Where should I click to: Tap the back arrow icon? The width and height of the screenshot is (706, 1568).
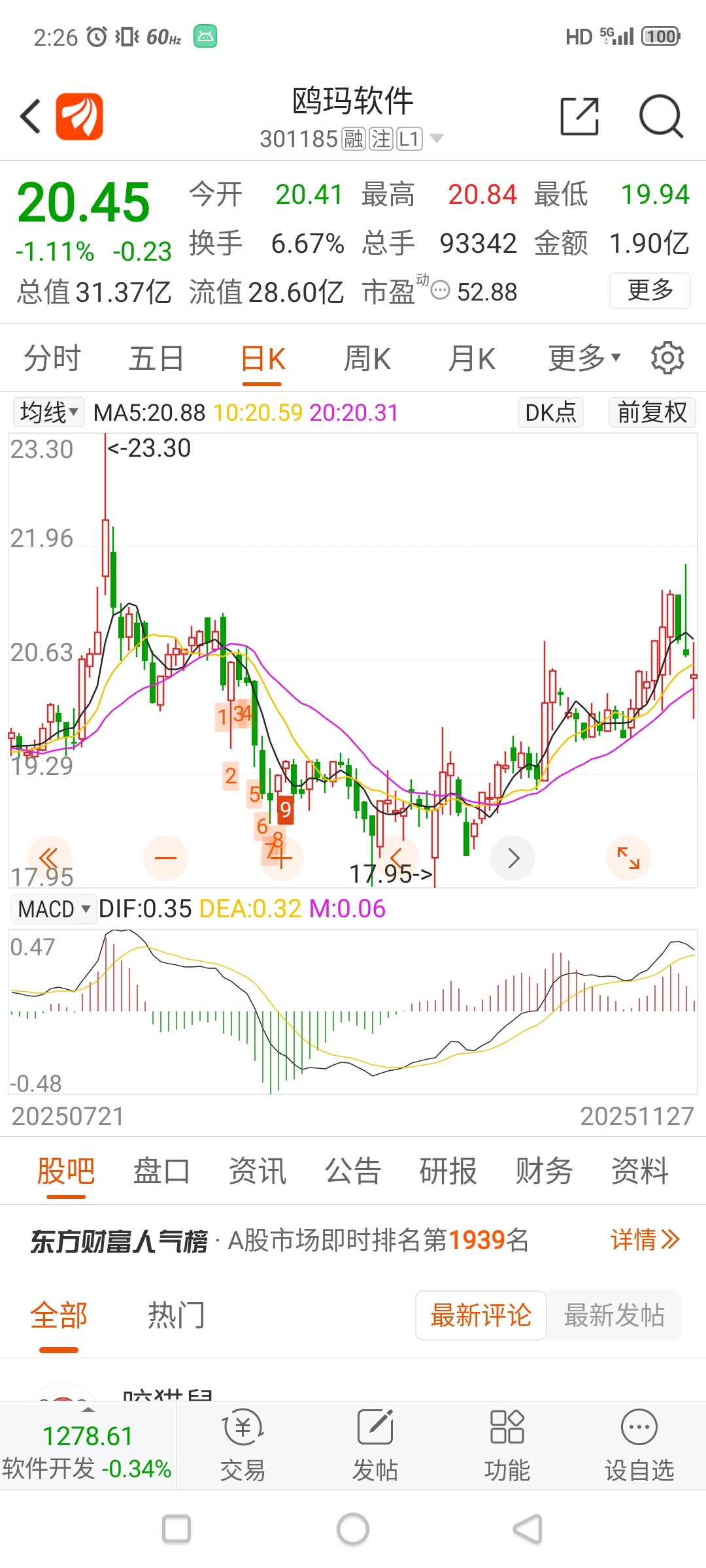[x=30, y=116]
